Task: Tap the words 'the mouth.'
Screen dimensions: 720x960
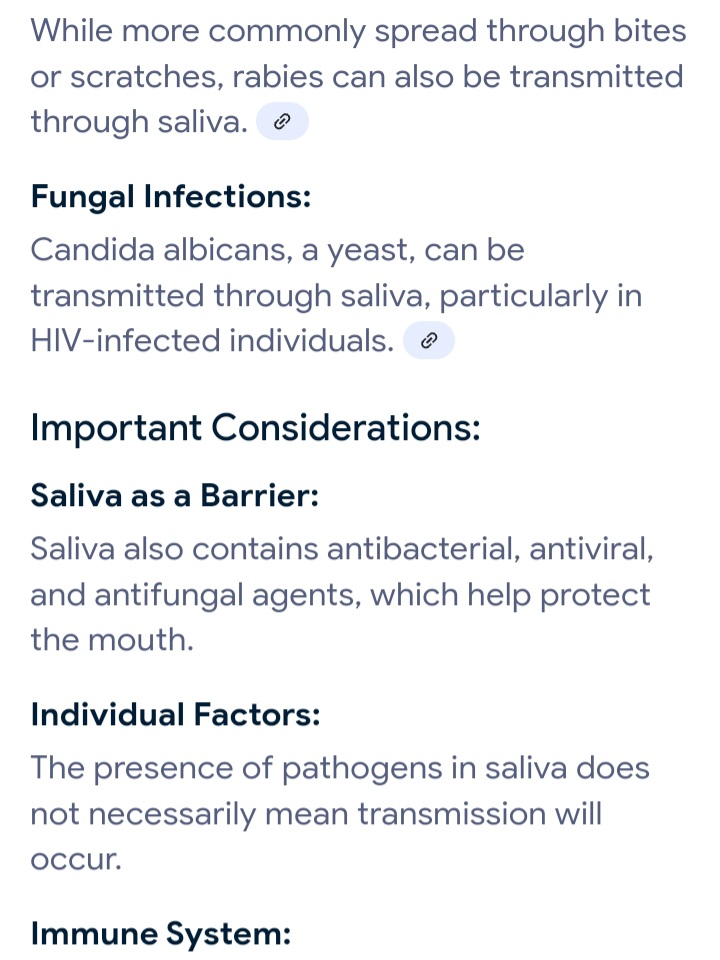Action: click(x=112, y=639)
